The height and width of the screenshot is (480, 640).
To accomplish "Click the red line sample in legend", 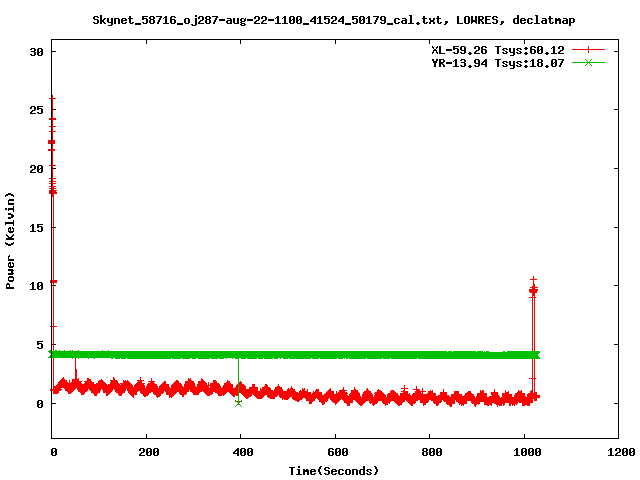I will click(588, 50).
